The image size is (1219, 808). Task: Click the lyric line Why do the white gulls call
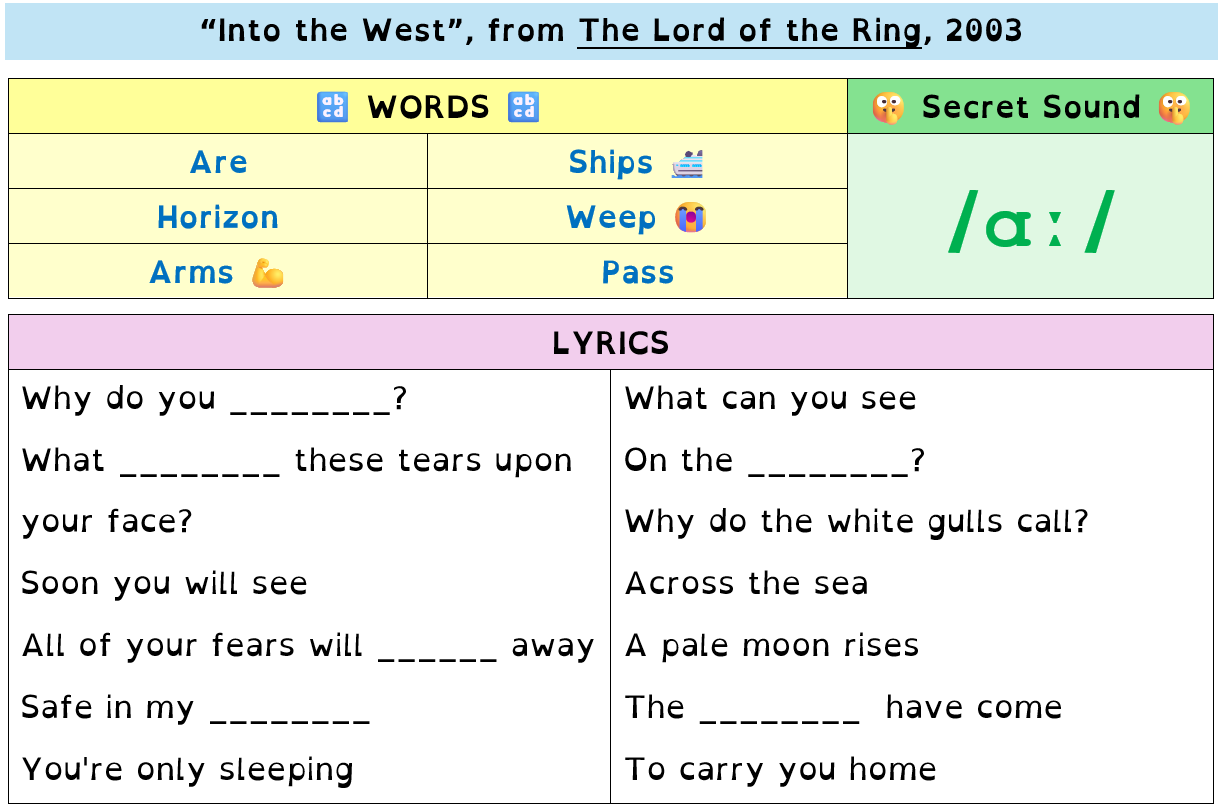pyautogui.click(x=857, y=522)
